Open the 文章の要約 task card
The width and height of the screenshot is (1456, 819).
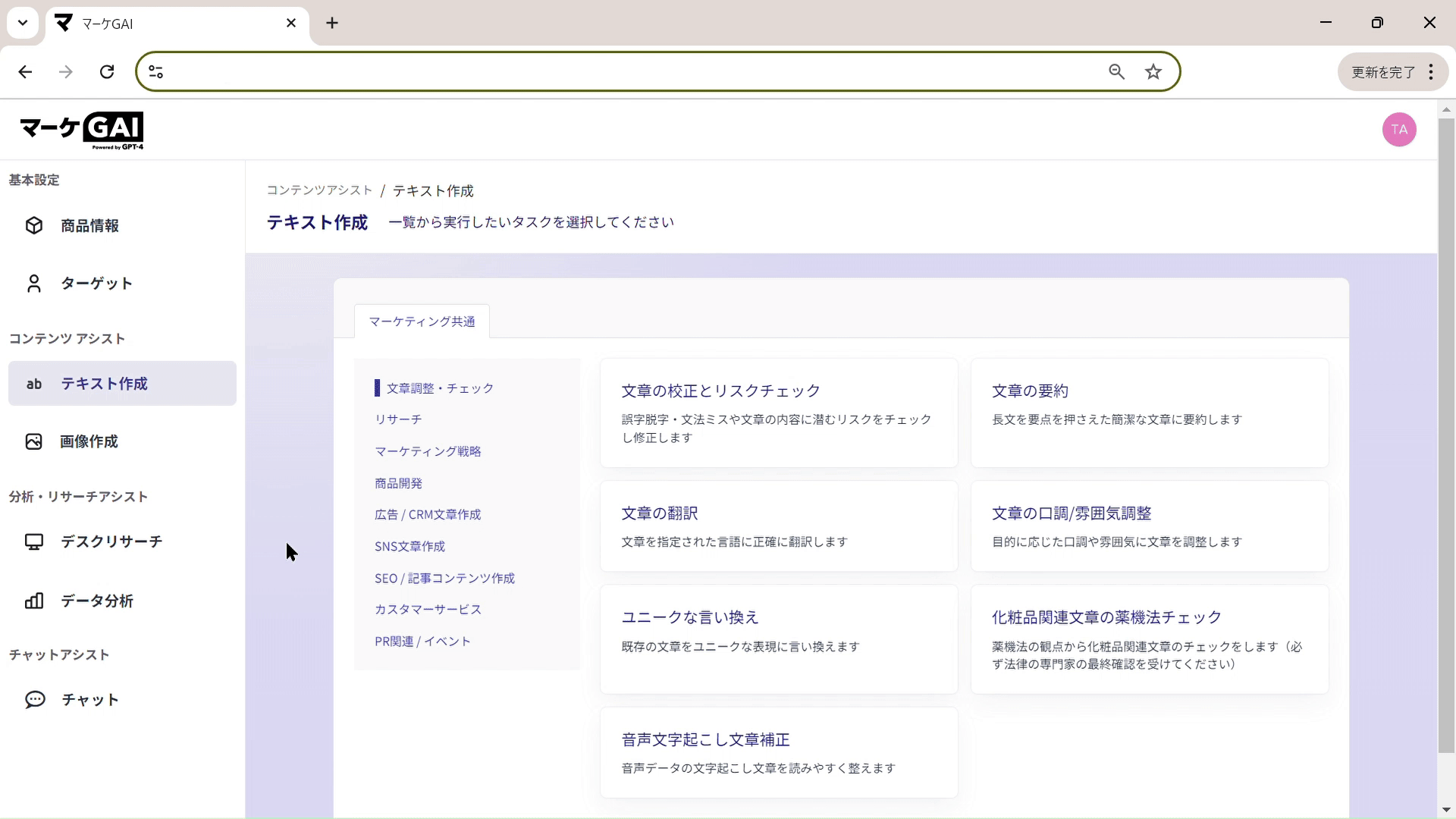pyautogui.click(x=1150, y=413)
